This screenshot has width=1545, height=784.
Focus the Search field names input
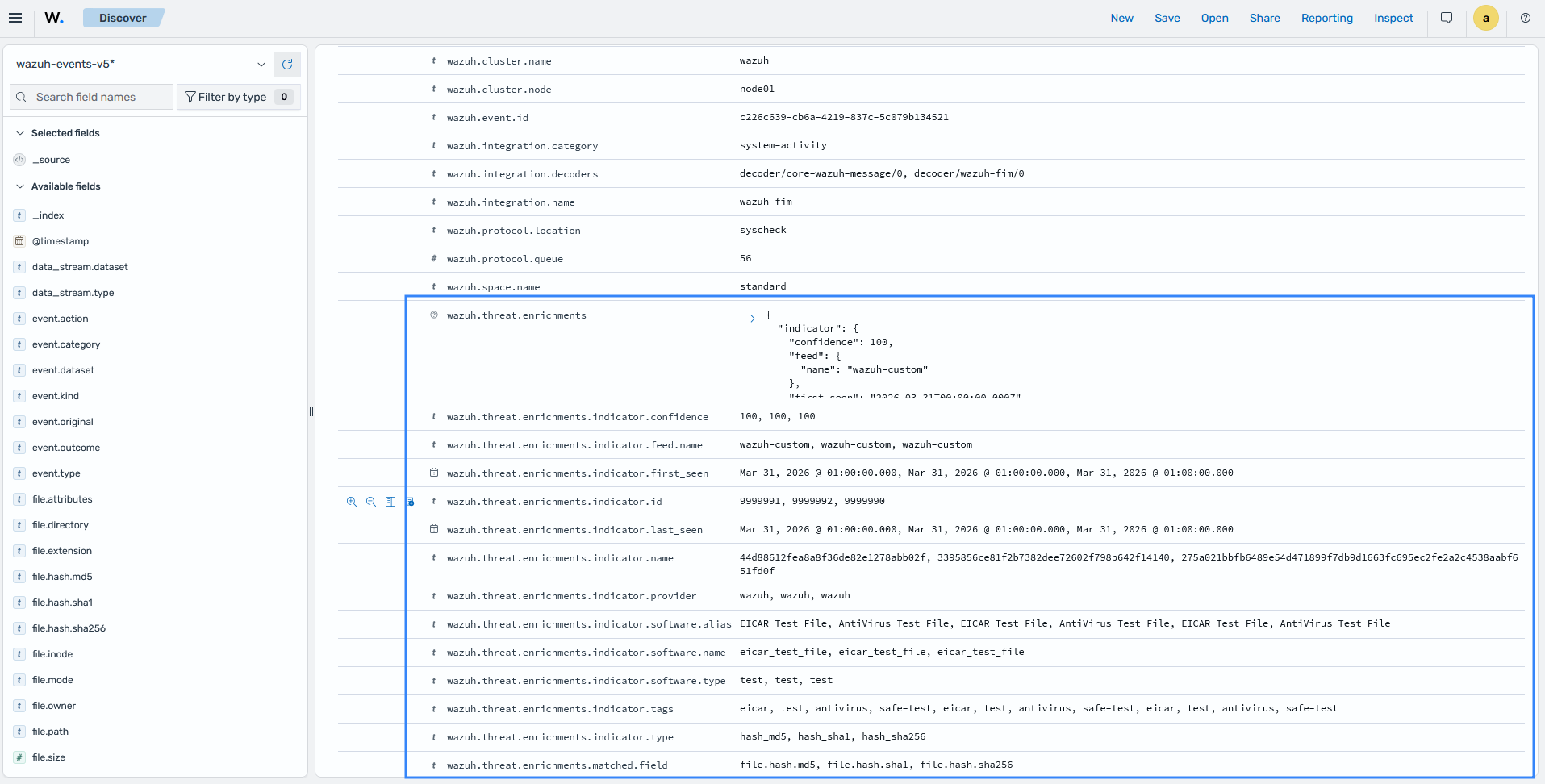click(x=92, y=97)
